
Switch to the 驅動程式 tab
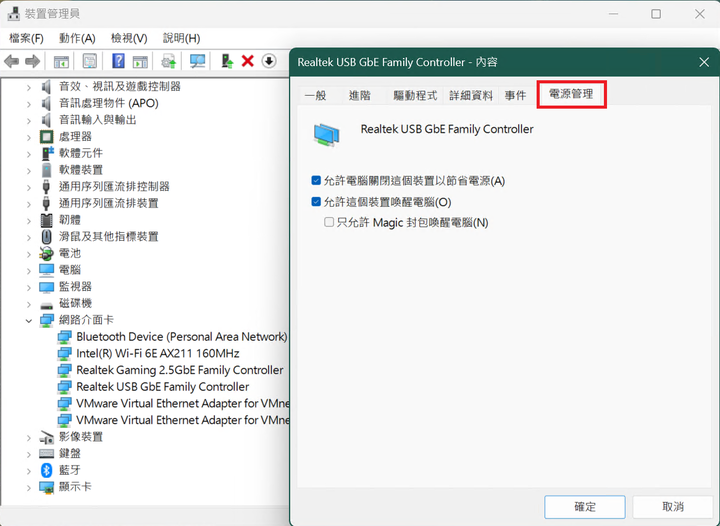click(415, 95)
